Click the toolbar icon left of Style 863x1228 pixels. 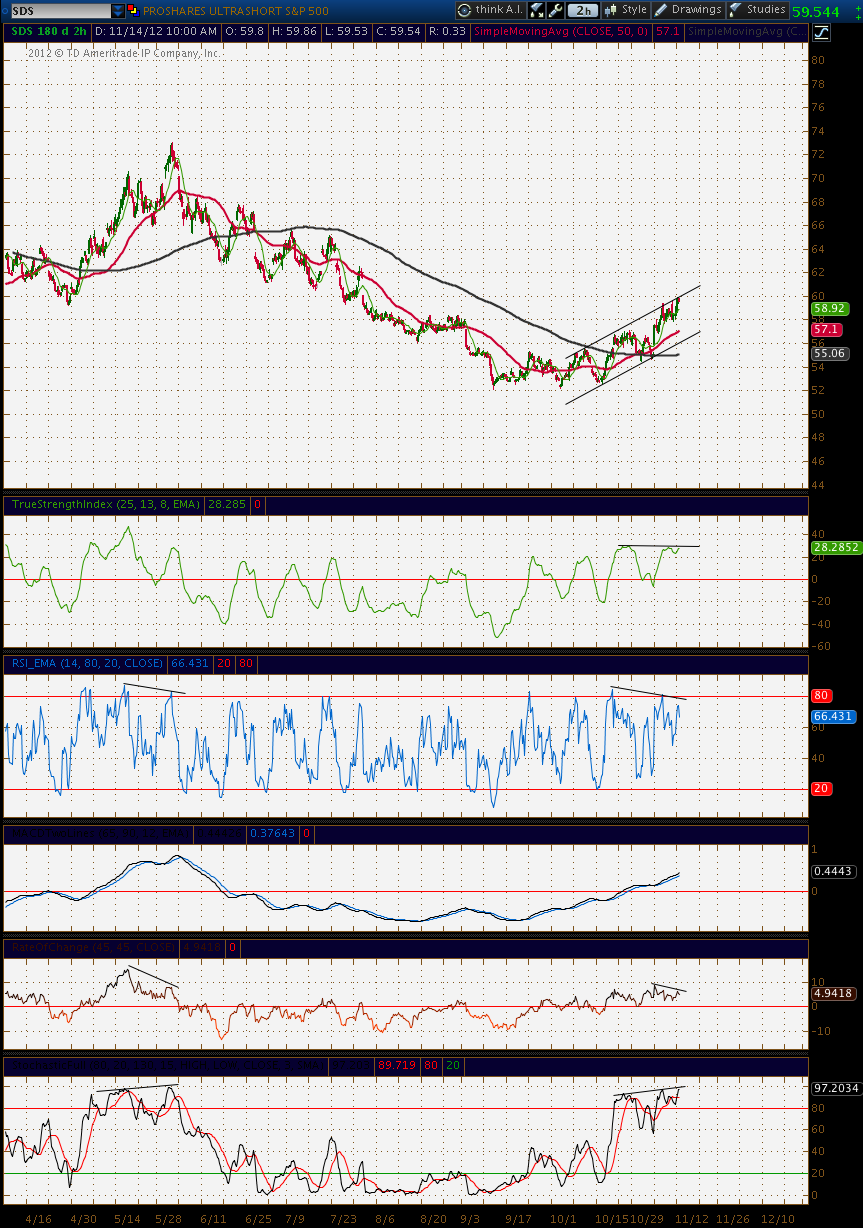(x=610, y=11)
